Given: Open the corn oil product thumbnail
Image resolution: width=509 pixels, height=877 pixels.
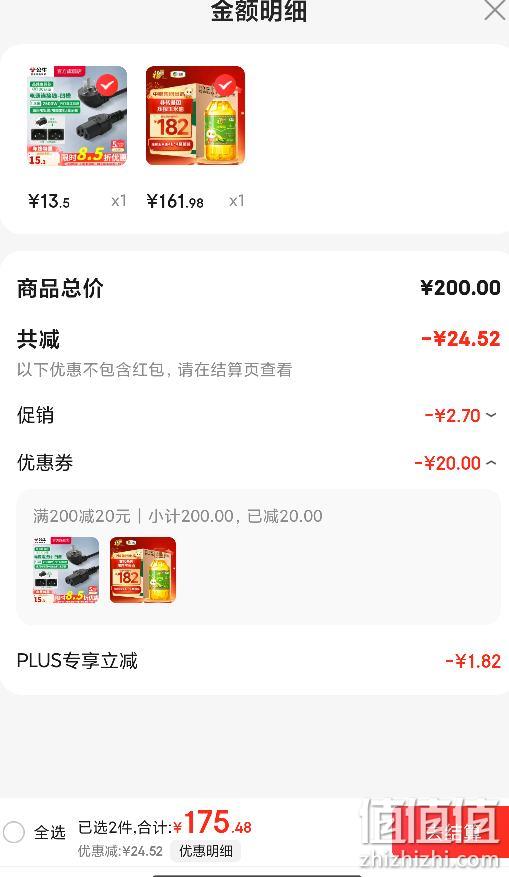Looking at the screenshot, I should 195,116.
